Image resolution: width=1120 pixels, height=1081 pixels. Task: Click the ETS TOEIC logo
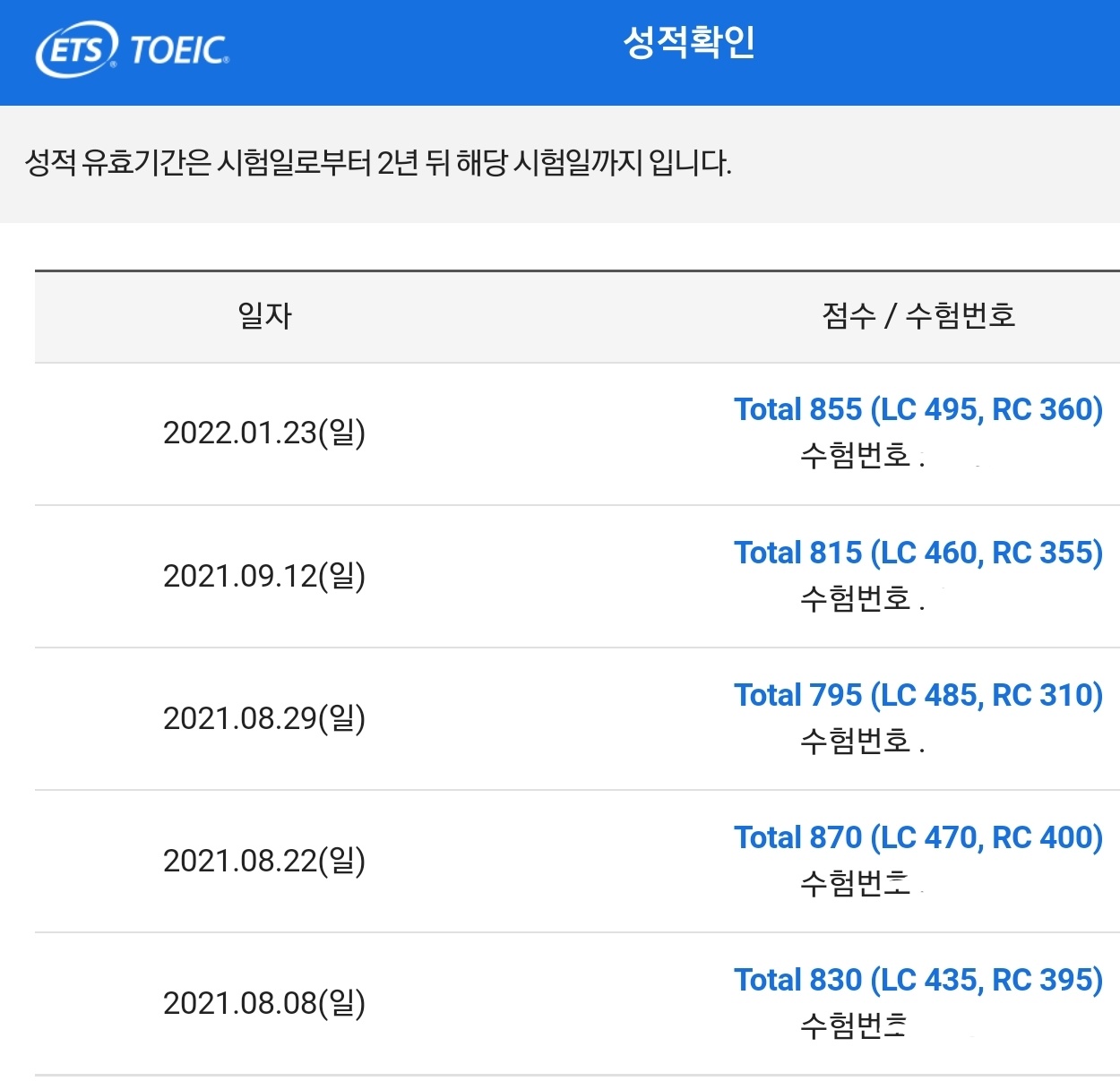click(x=133, y=50)
